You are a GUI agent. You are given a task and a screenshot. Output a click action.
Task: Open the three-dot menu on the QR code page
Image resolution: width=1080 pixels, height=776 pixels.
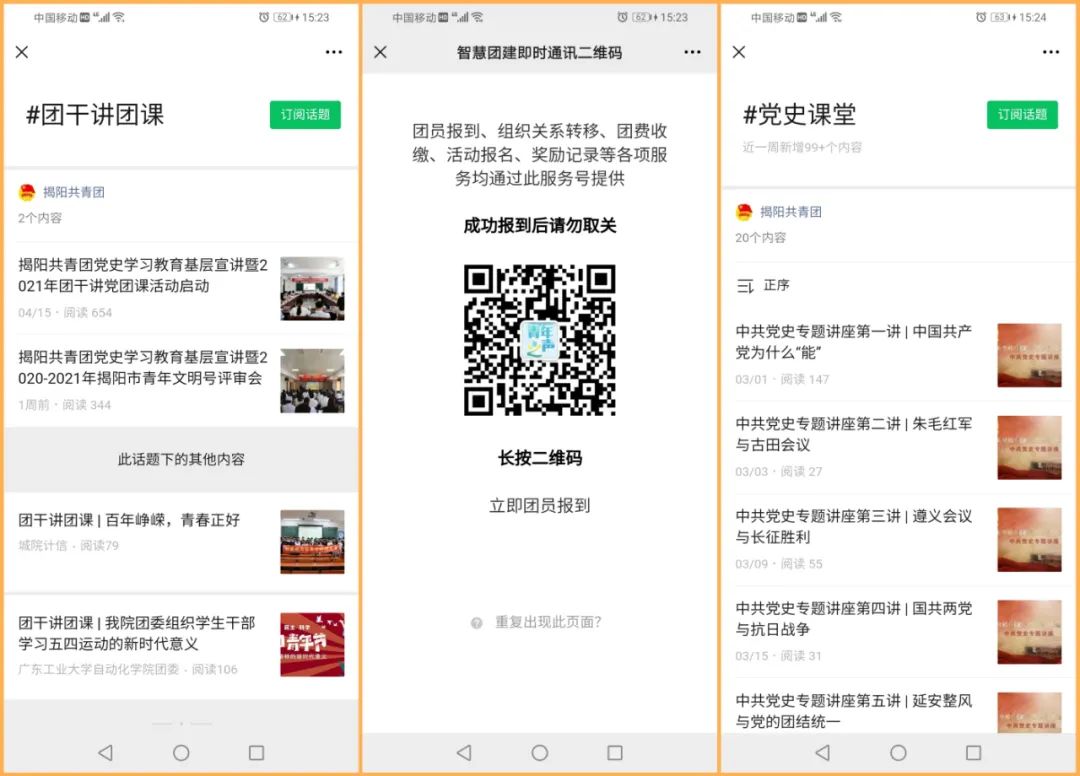click(x=692, y=52)
